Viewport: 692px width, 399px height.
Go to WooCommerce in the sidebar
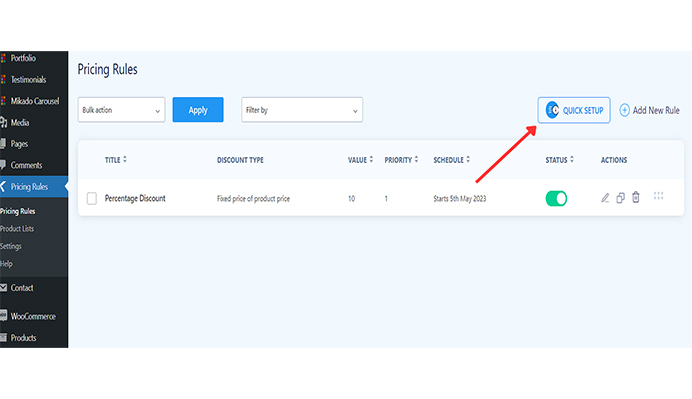33,316
